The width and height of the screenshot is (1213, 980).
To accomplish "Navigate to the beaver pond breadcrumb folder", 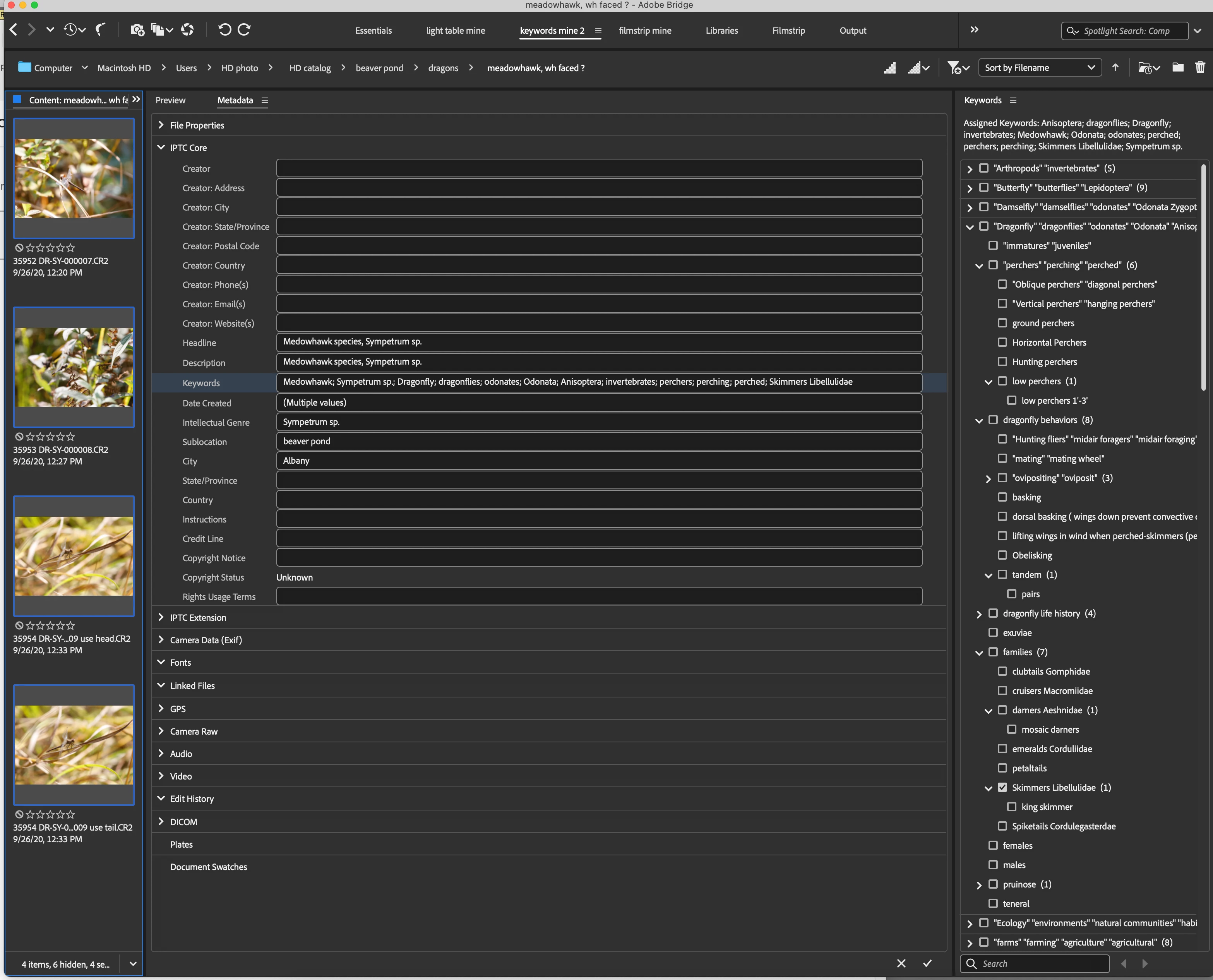I will point(379,68).
